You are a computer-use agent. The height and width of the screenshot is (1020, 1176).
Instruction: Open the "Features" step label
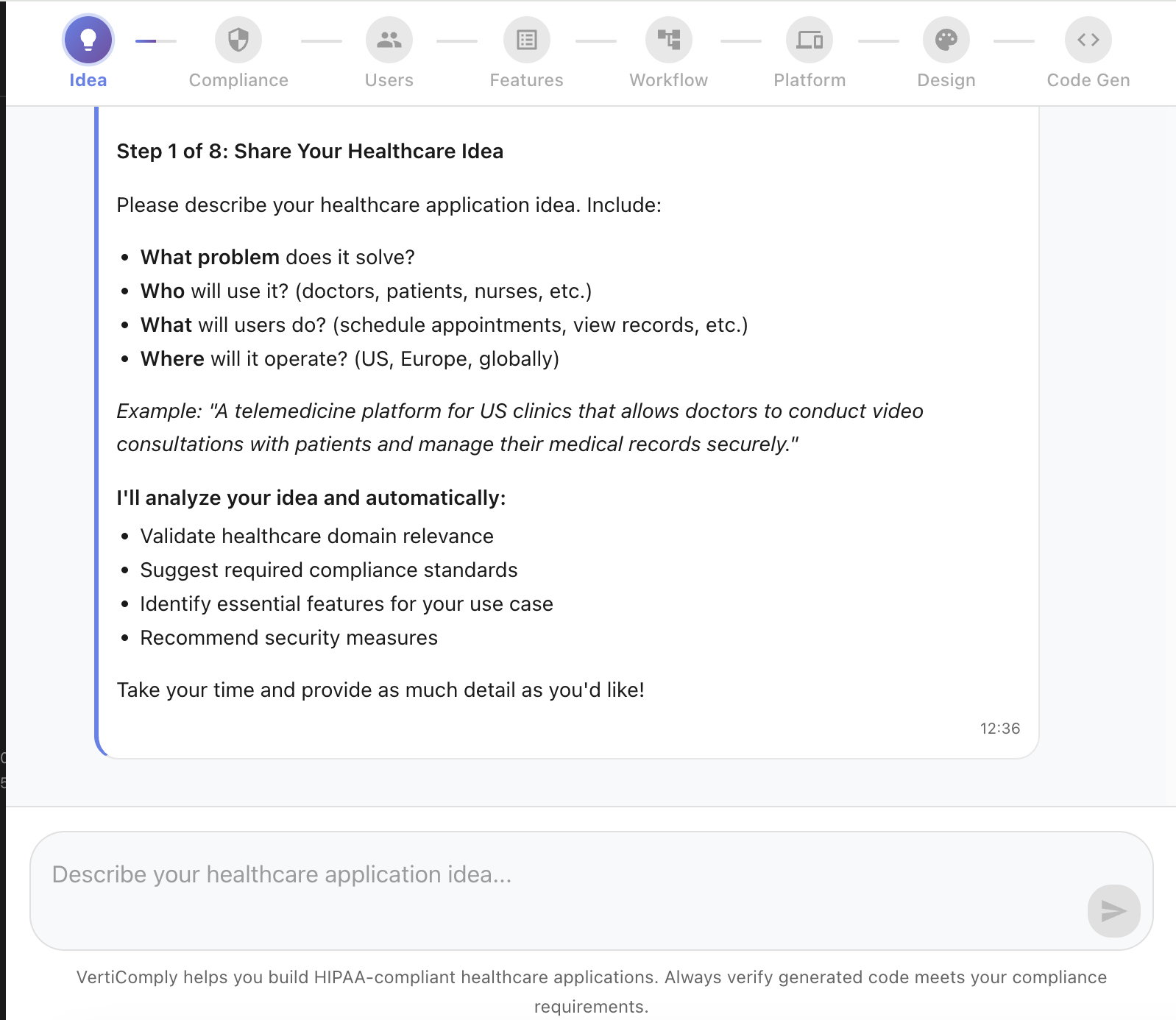pos(527,80)
